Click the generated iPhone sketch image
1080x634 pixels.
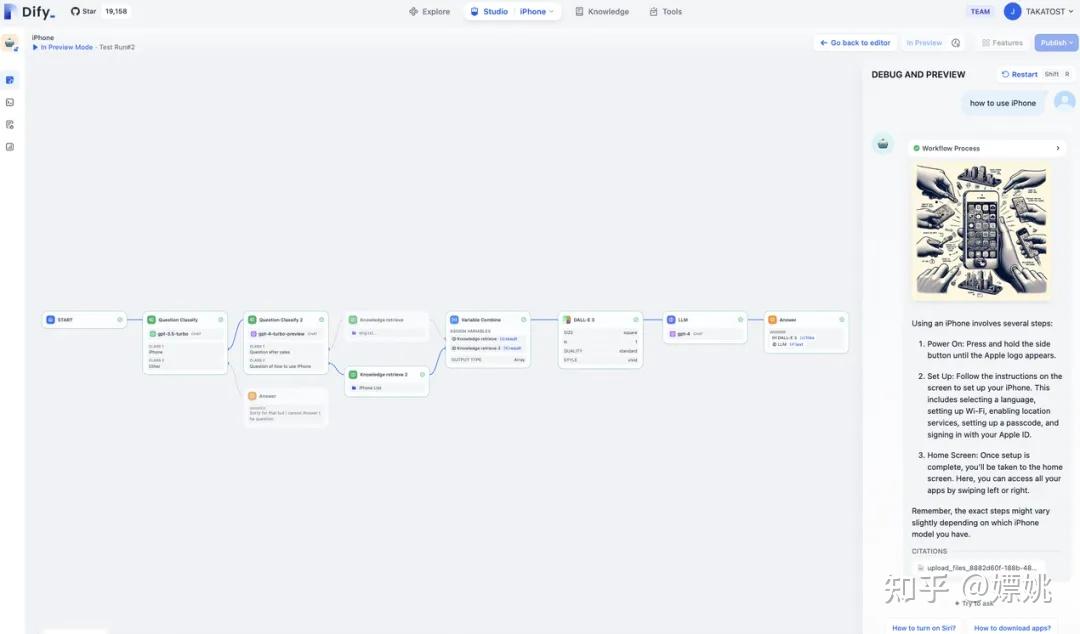click(x=981, y=230)
